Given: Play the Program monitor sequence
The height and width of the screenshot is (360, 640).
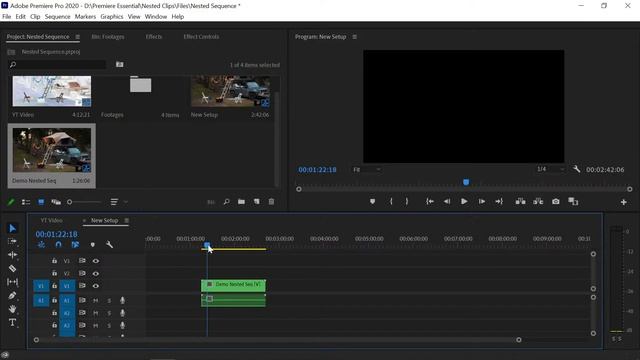Looking at the screenshot, I should (x=464, y=202).
